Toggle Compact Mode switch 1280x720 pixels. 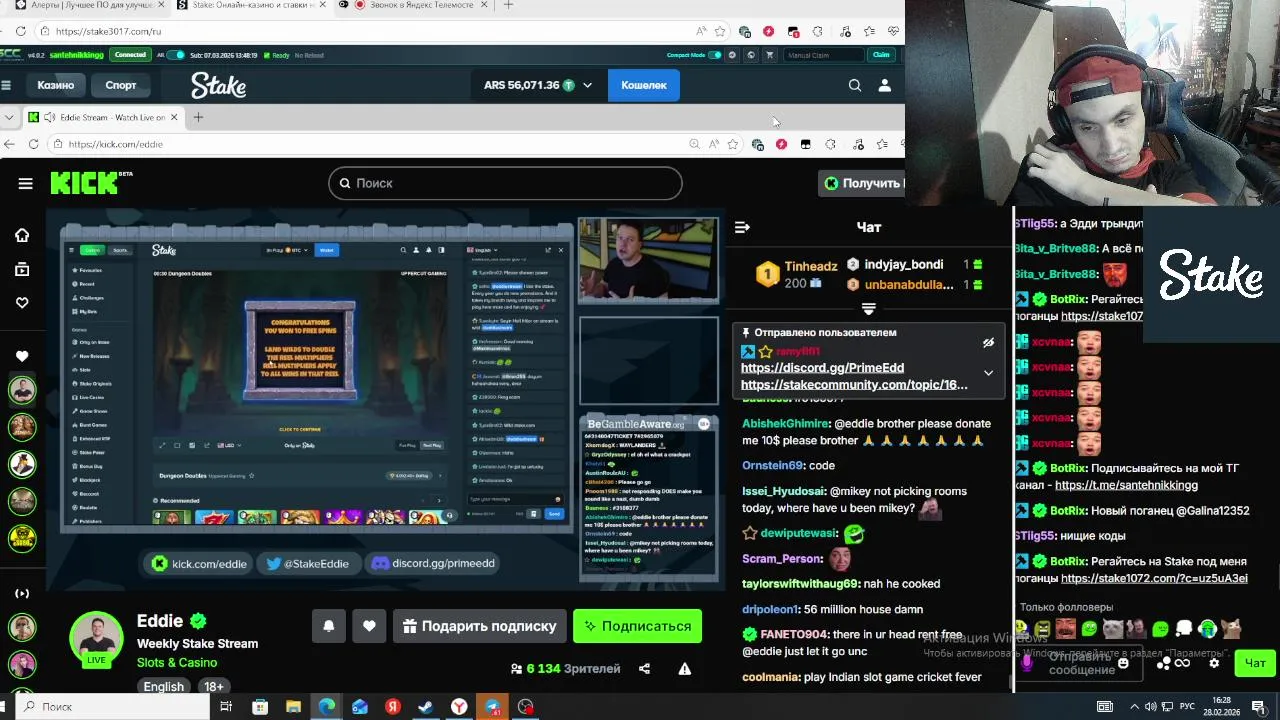(x=715, y=55)
